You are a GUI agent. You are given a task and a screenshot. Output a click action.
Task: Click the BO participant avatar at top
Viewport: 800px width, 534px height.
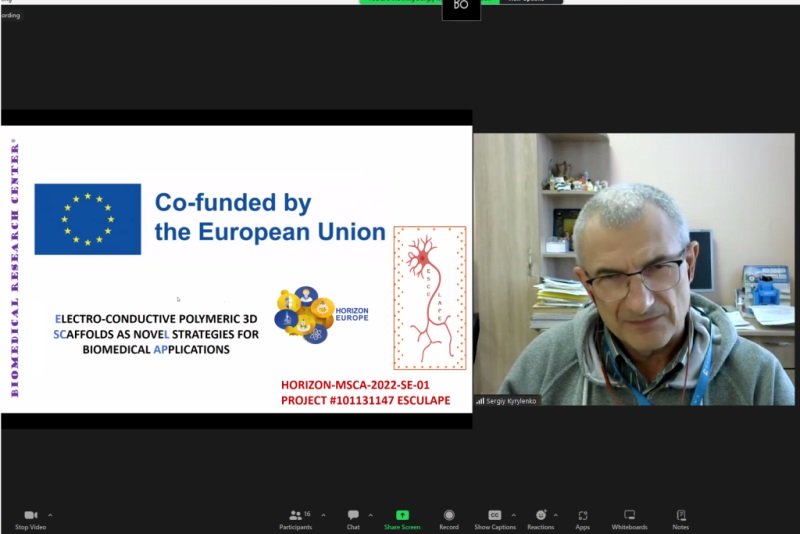click(x=461, y=9)
